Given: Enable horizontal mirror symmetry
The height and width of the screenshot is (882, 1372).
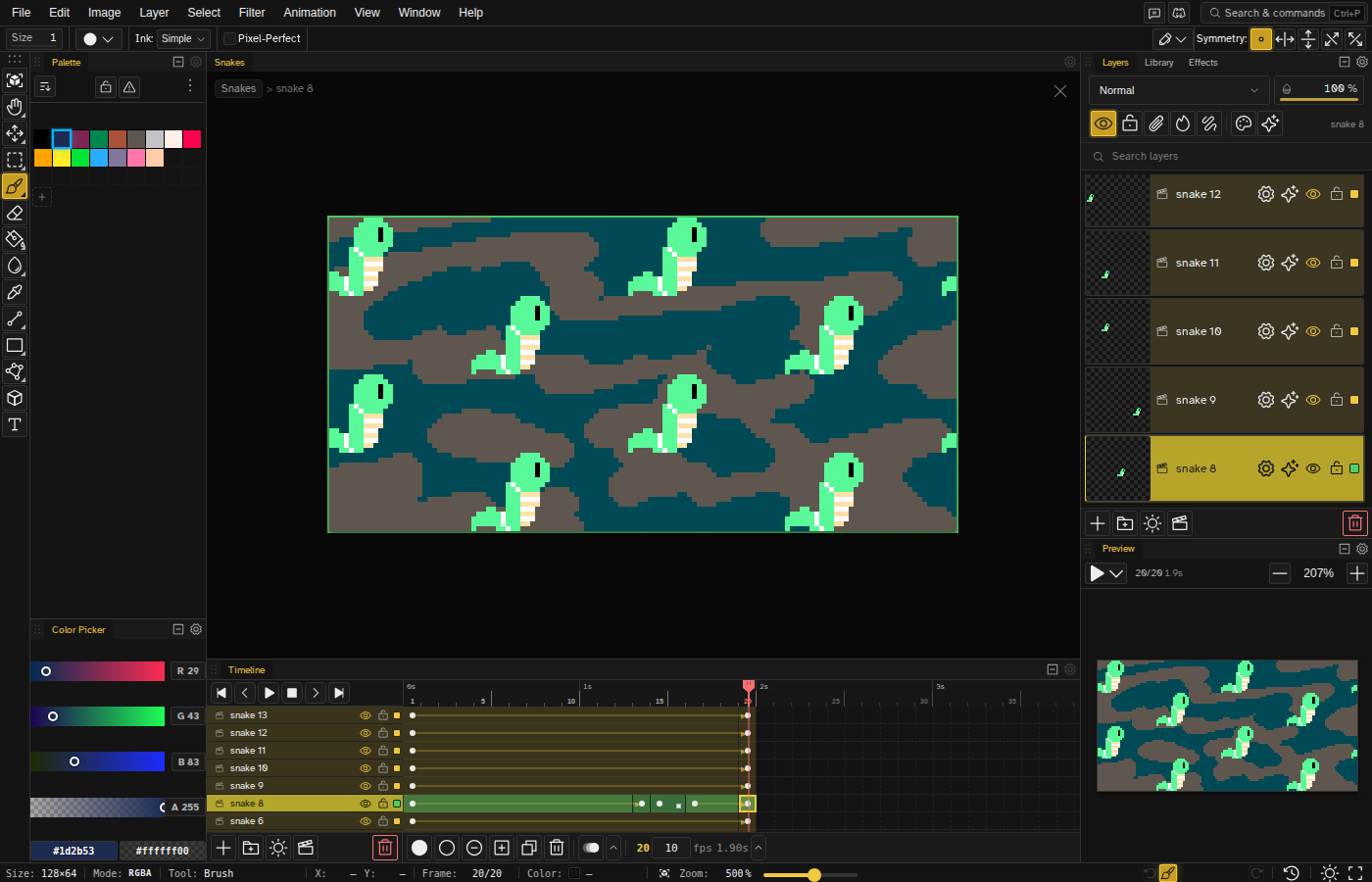Looking at the screenshot, I should 1285,39.
